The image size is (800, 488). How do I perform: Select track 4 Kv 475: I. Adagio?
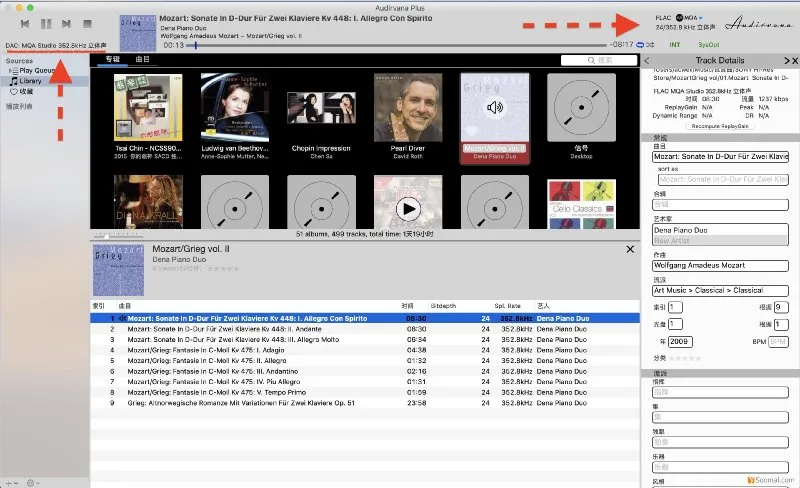tap(365, 350)
